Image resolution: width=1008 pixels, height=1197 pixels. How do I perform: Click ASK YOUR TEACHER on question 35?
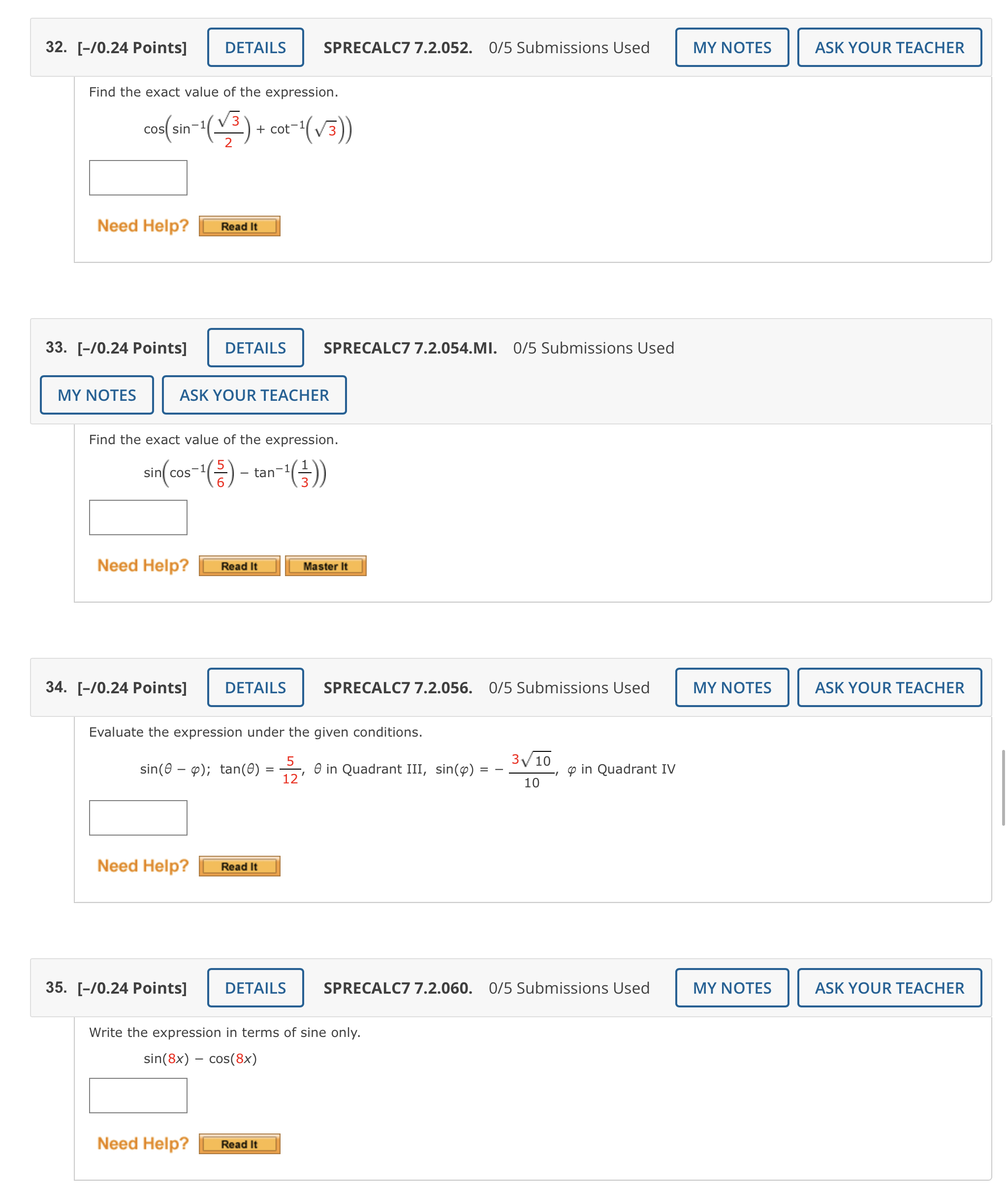click(x=889, y=988)
